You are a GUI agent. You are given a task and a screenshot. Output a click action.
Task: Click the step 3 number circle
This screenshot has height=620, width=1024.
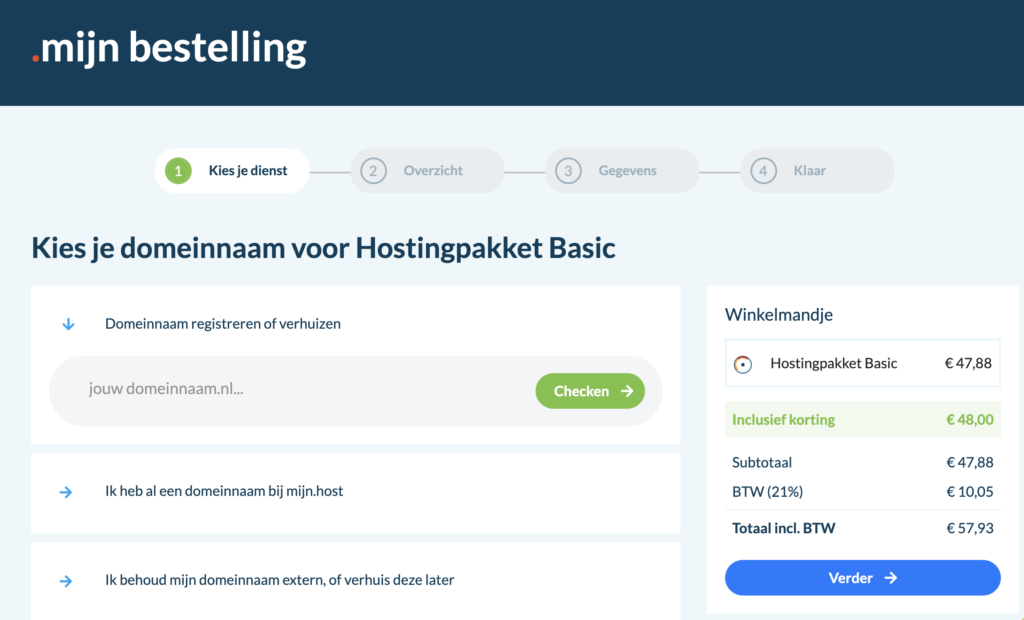(x=568, y=171)
